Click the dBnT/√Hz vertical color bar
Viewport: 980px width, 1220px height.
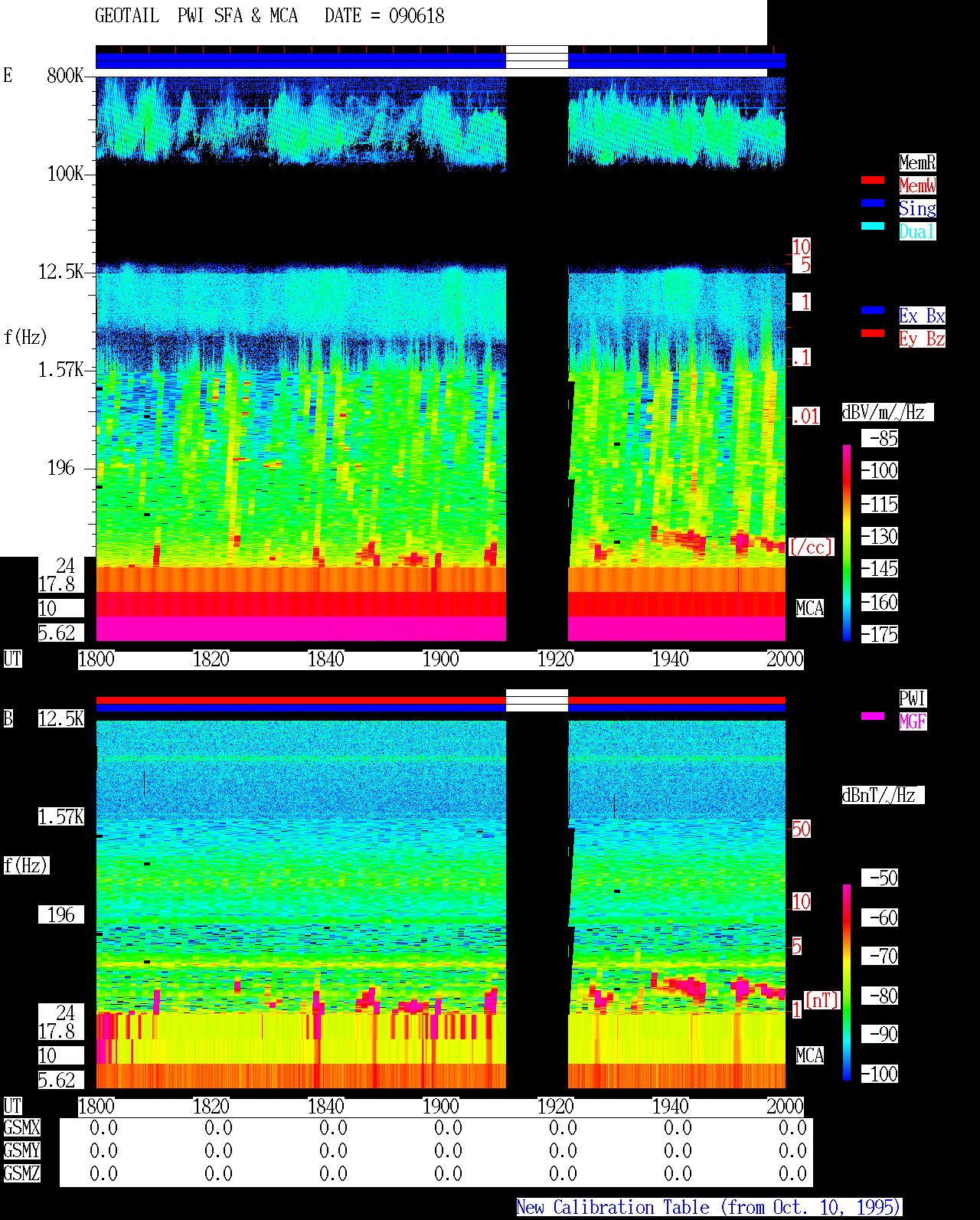847,983
